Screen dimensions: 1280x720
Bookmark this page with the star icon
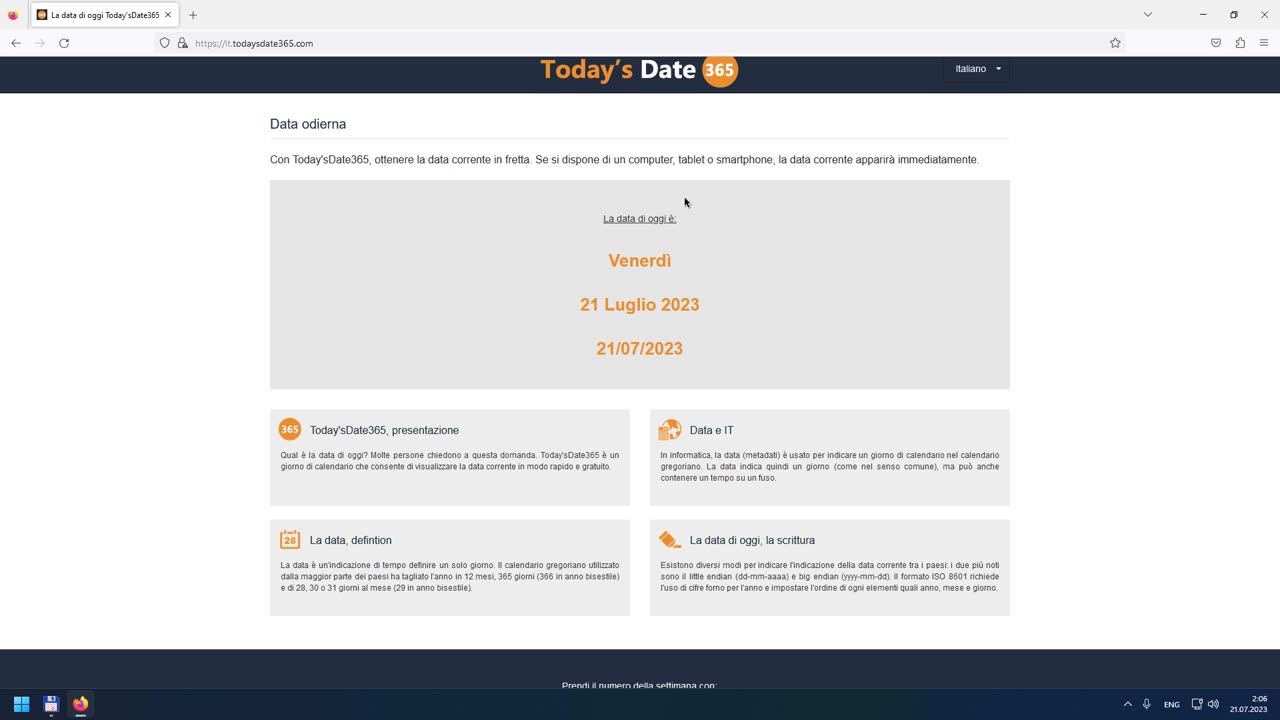point(1115,43)
